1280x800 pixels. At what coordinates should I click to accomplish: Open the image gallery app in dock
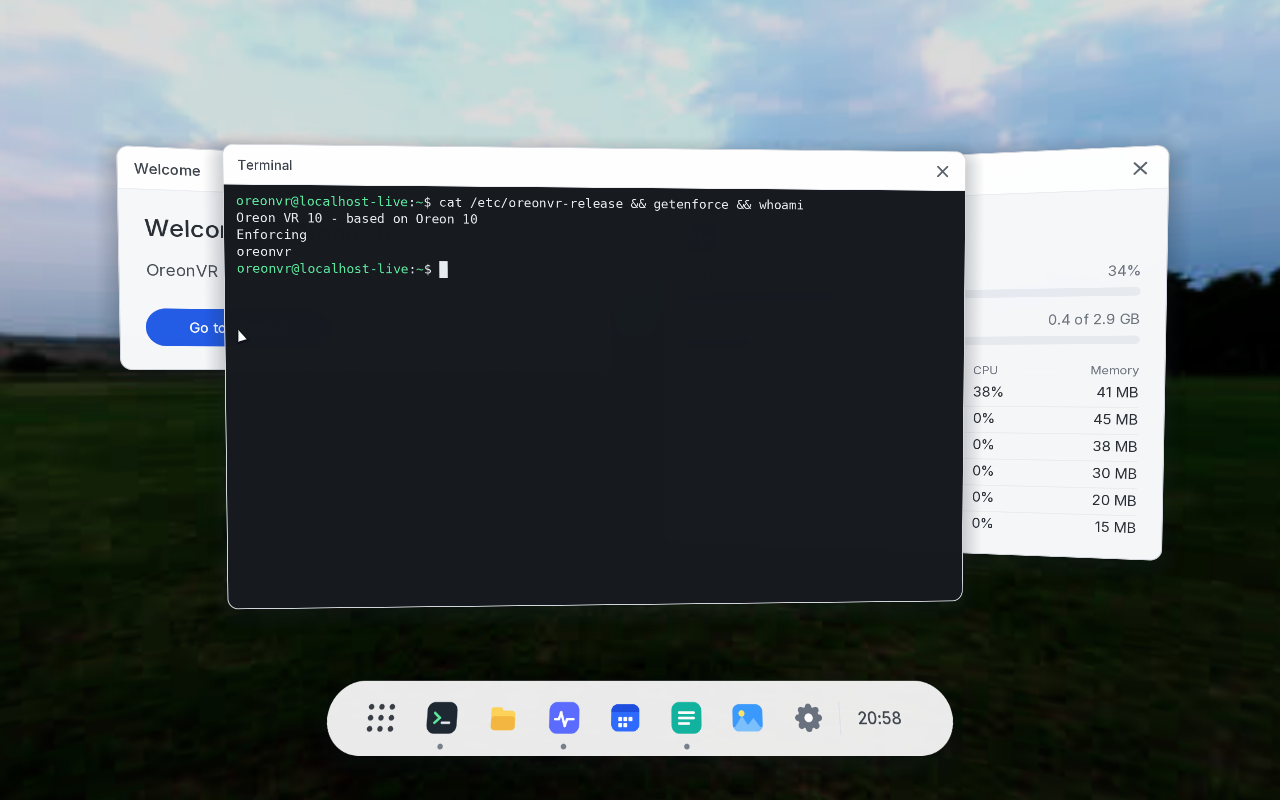(747, 718)
